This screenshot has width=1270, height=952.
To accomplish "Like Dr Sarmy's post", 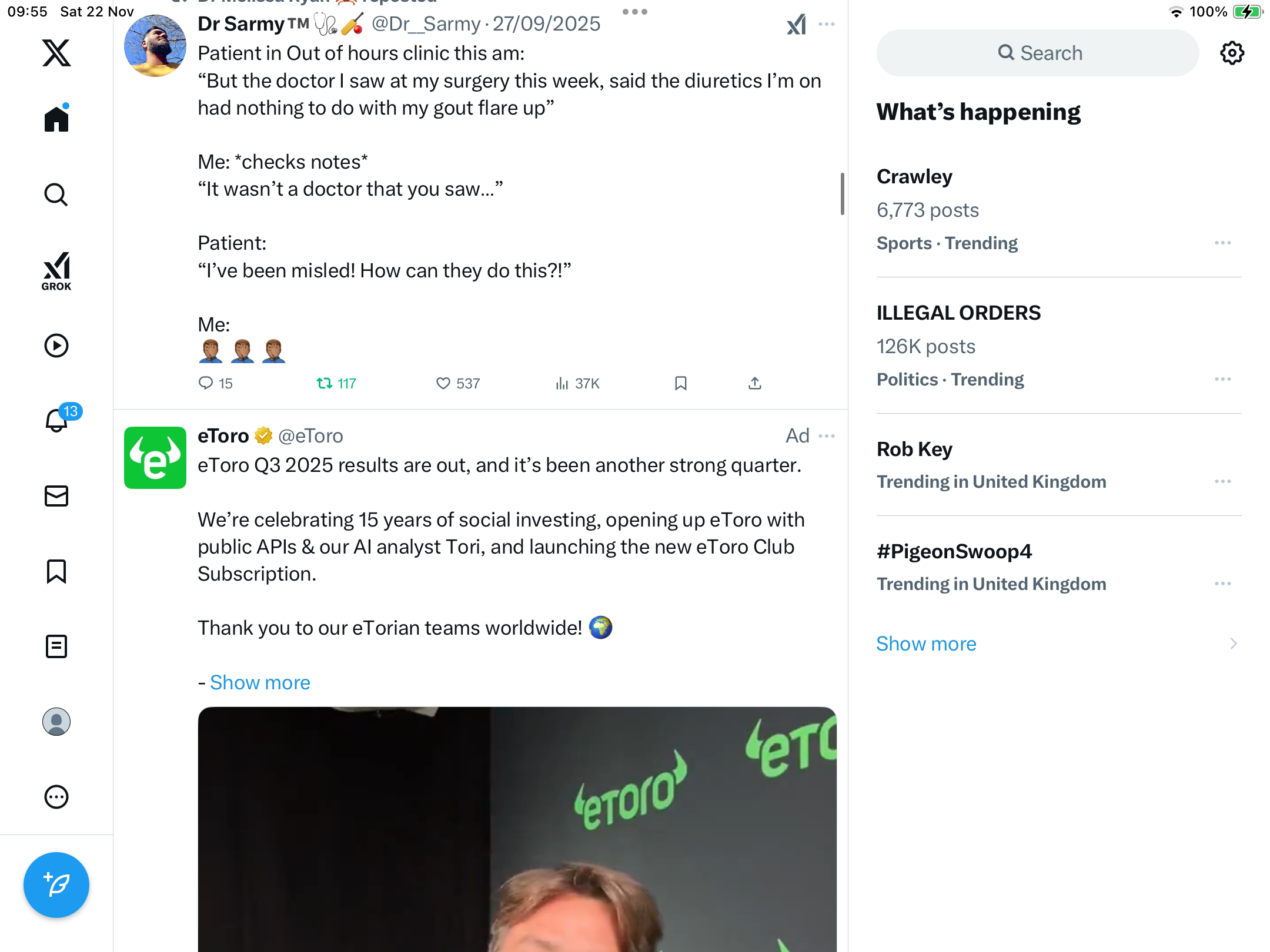I will click(443, 384).
